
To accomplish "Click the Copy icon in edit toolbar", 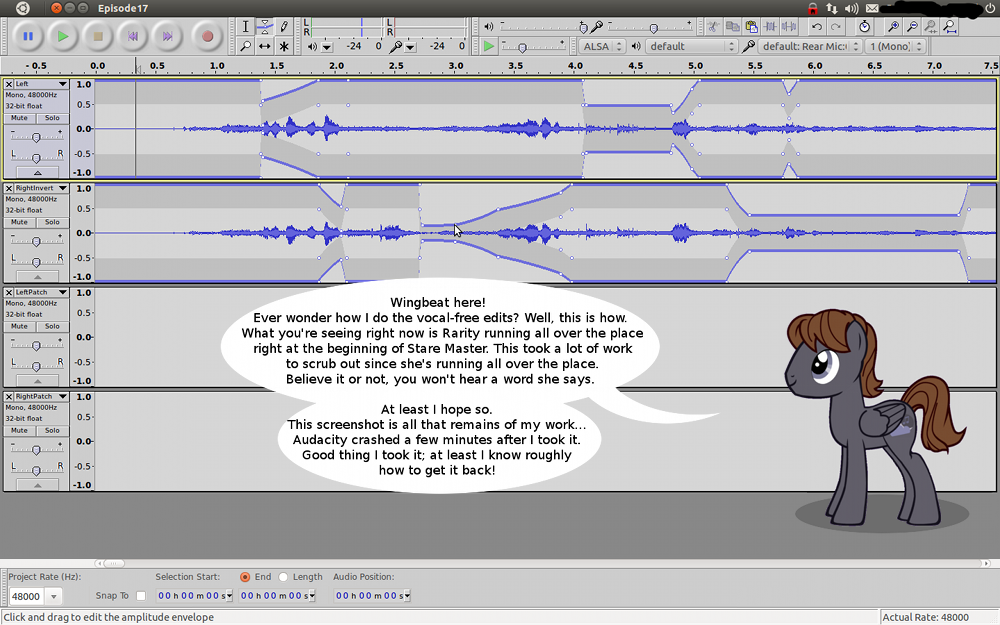I will pos(732,27).
